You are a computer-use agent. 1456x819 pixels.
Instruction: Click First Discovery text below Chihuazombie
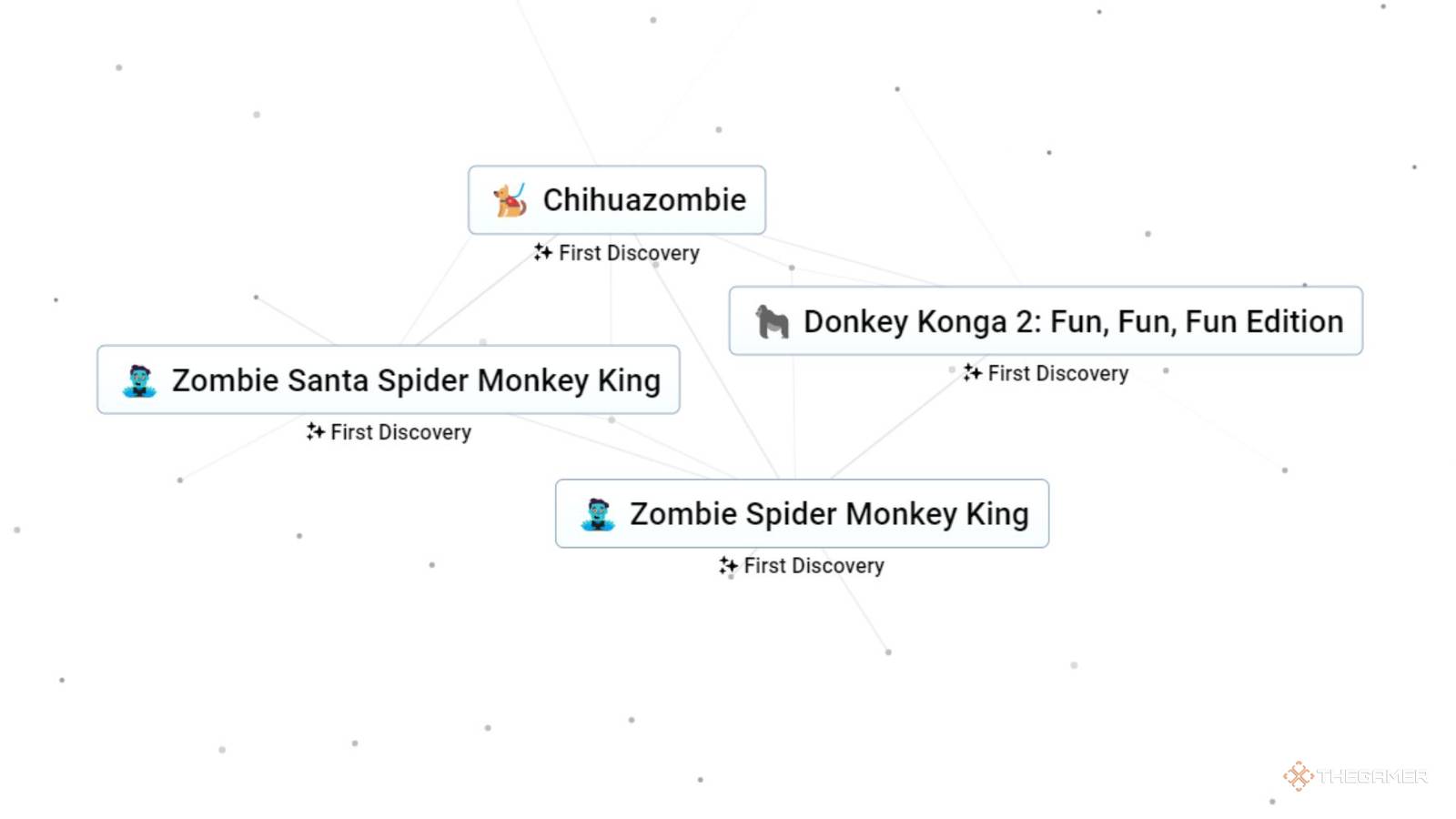pos(629,253)
